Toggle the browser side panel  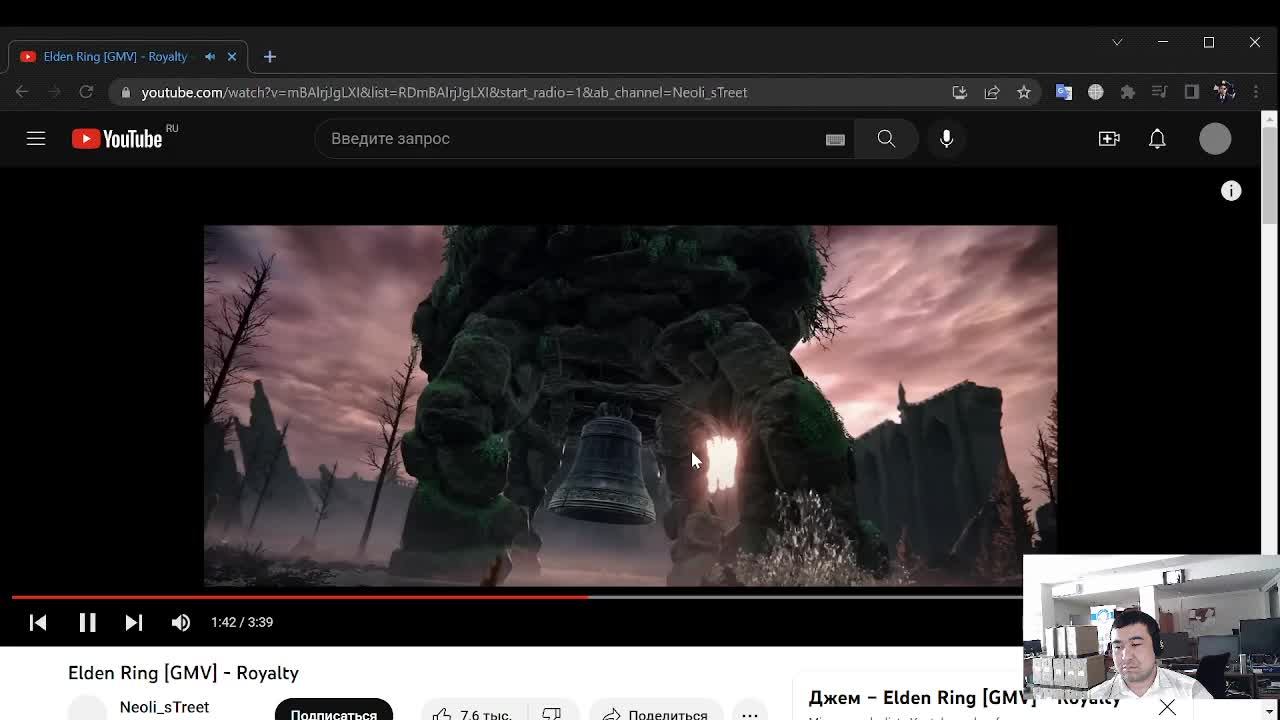pyautogui.click(x=1192, y=92)
